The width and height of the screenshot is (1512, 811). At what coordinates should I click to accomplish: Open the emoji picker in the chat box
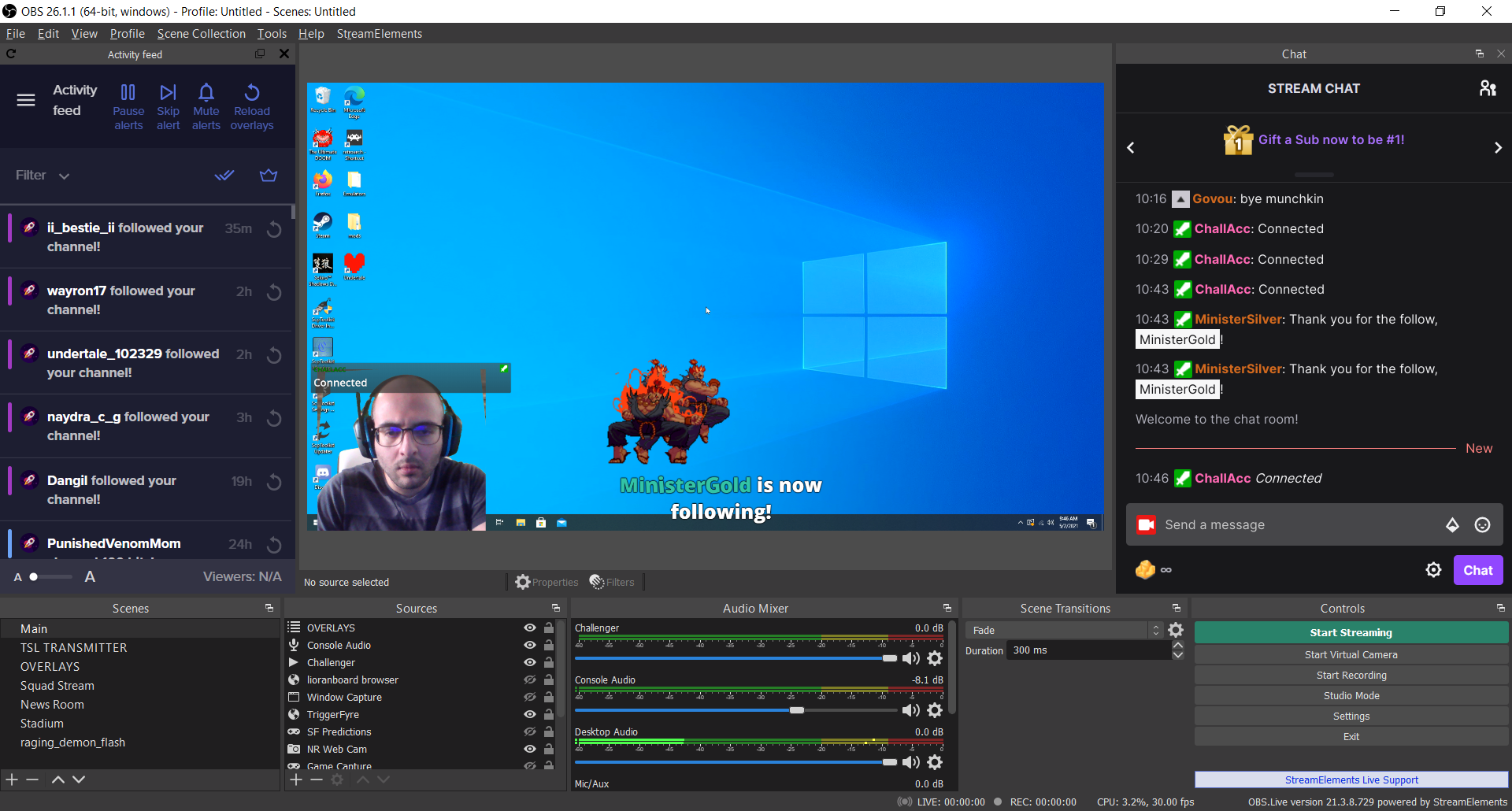[x=1483, y=524]
